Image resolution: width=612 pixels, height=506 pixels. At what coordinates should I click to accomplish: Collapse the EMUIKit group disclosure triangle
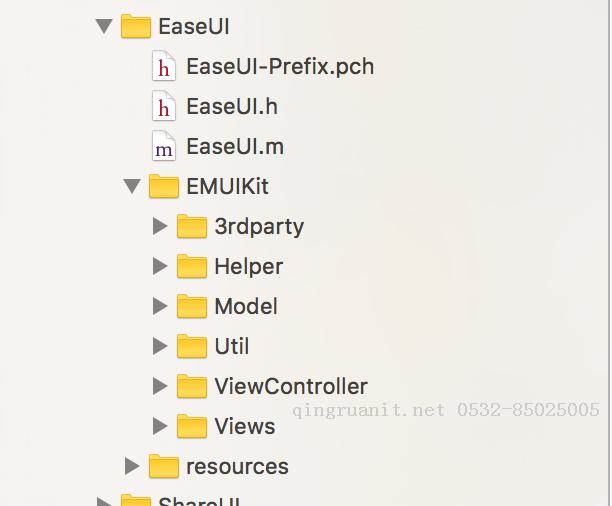(132, 186)
